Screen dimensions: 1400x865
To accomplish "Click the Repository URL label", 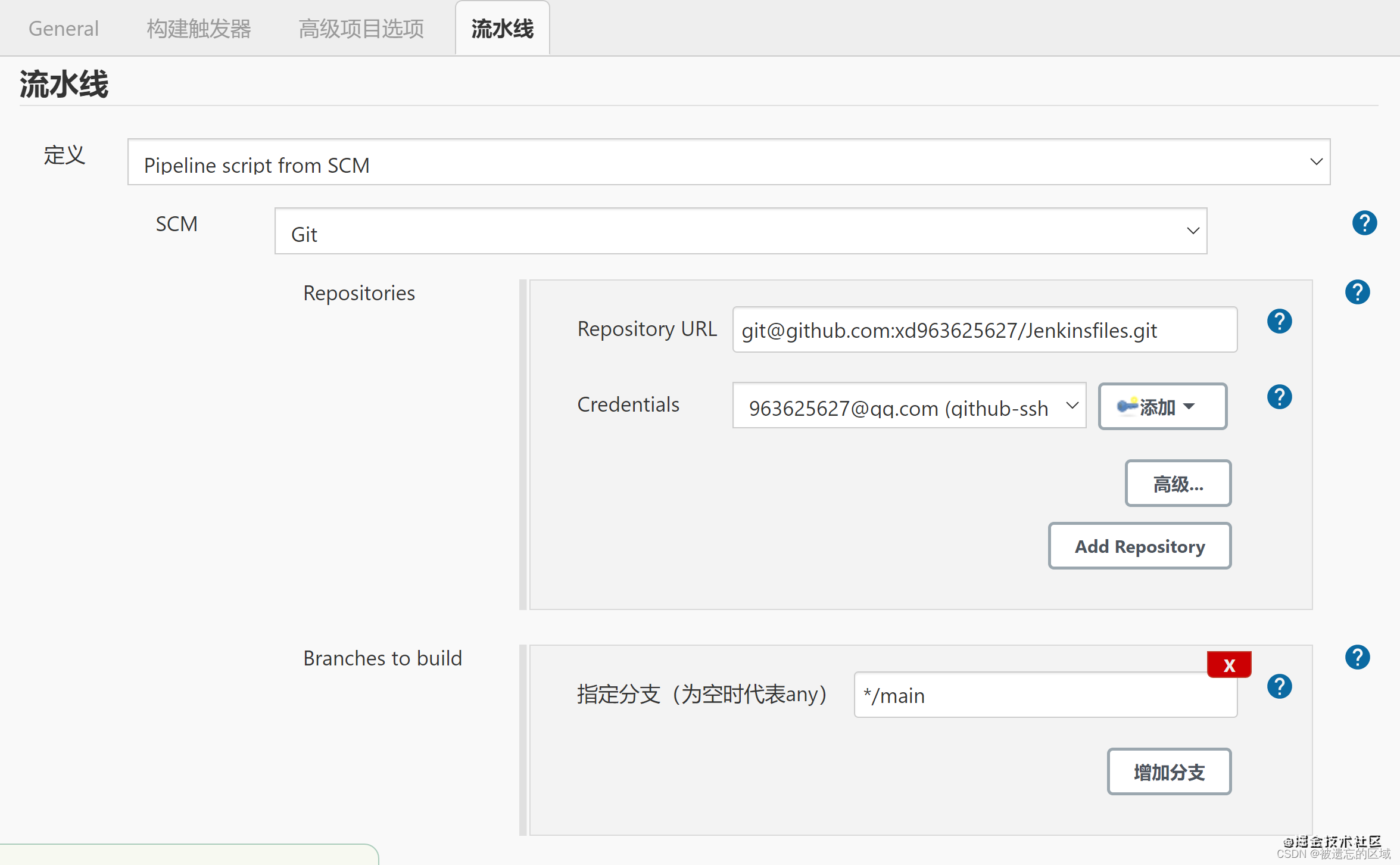I will point(647,329).
